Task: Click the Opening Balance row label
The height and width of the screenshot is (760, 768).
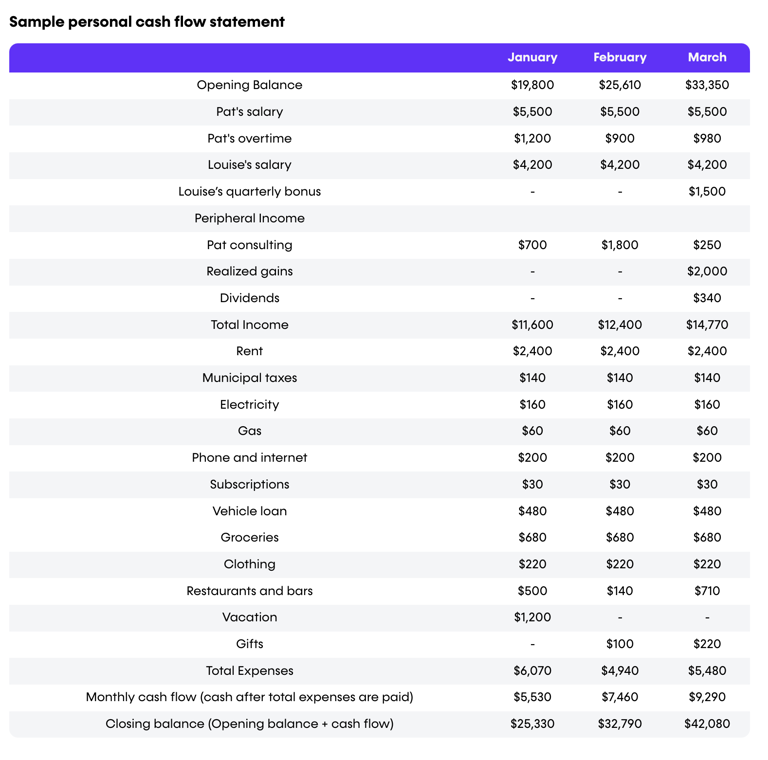Action: (x=249, y=85)
